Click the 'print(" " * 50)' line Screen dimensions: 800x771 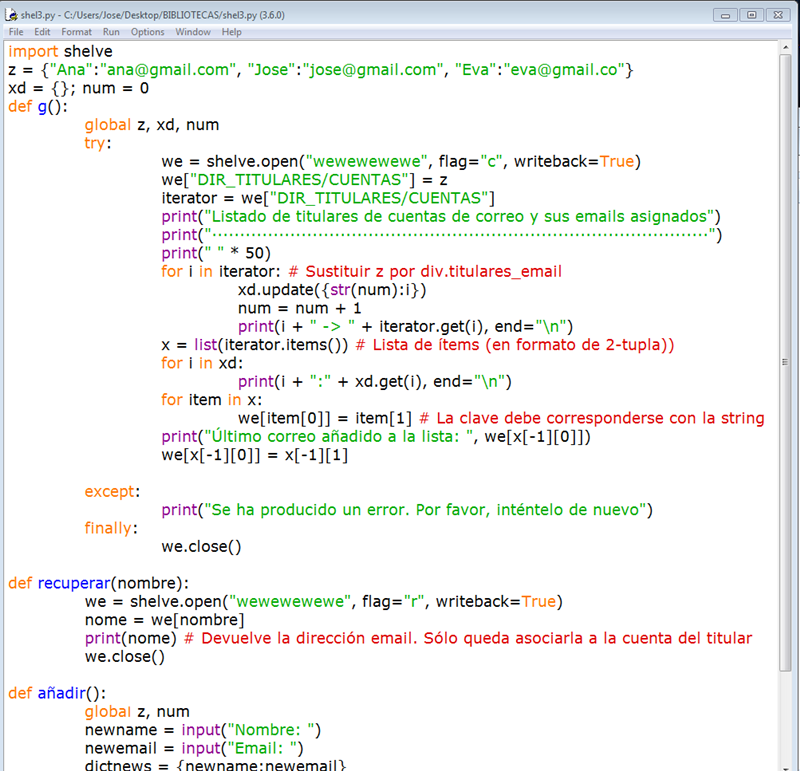point(216,253)
